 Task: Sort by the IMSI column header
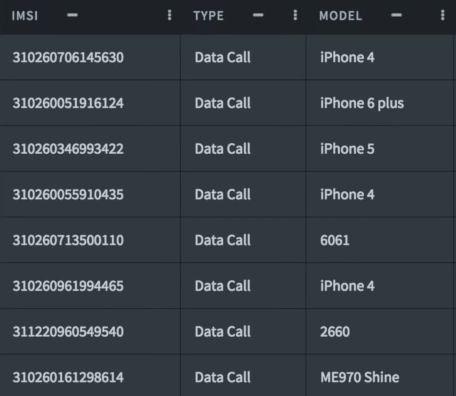point(25,16)
